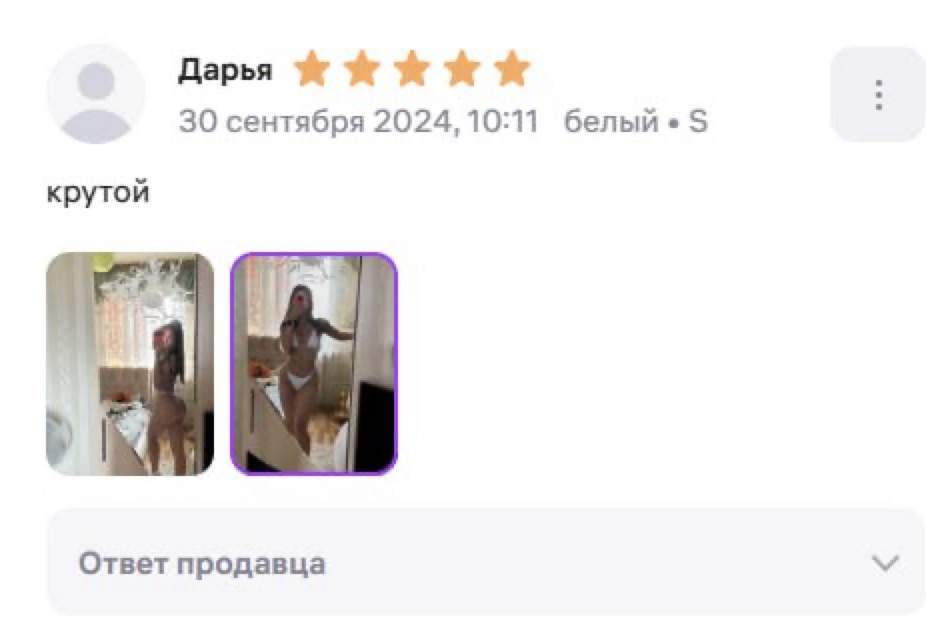Click the 10:11 review time
Image resolution: width=926 pixels, height=620 pixels.
pos(503,122)
